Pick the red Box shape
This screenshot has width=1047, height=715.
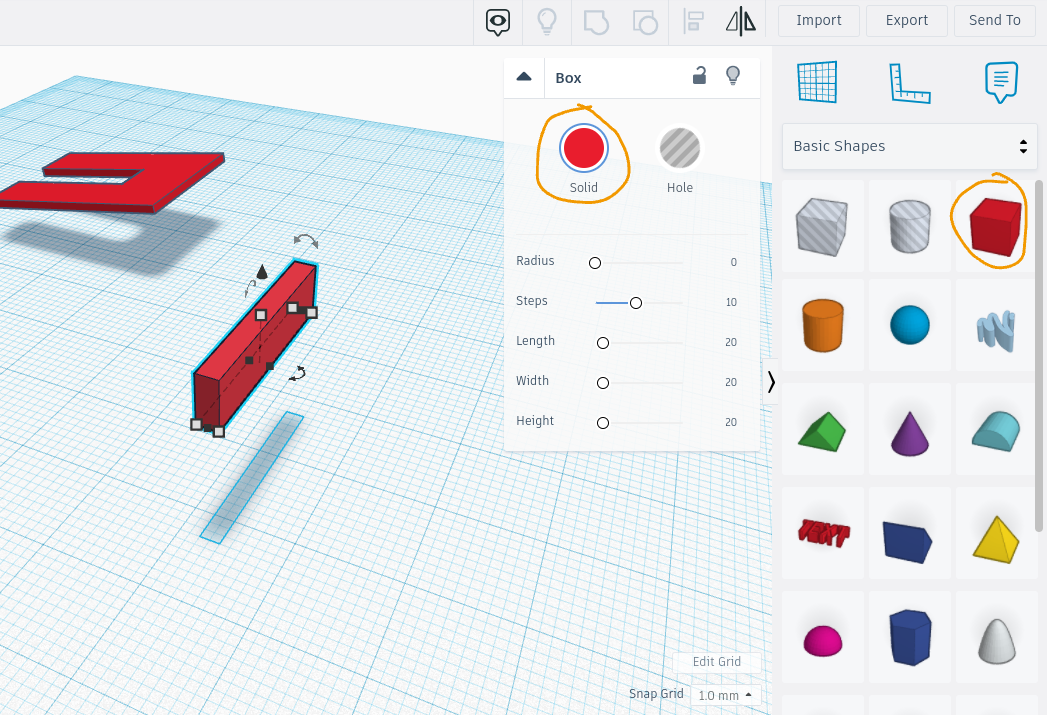point(996,226)
